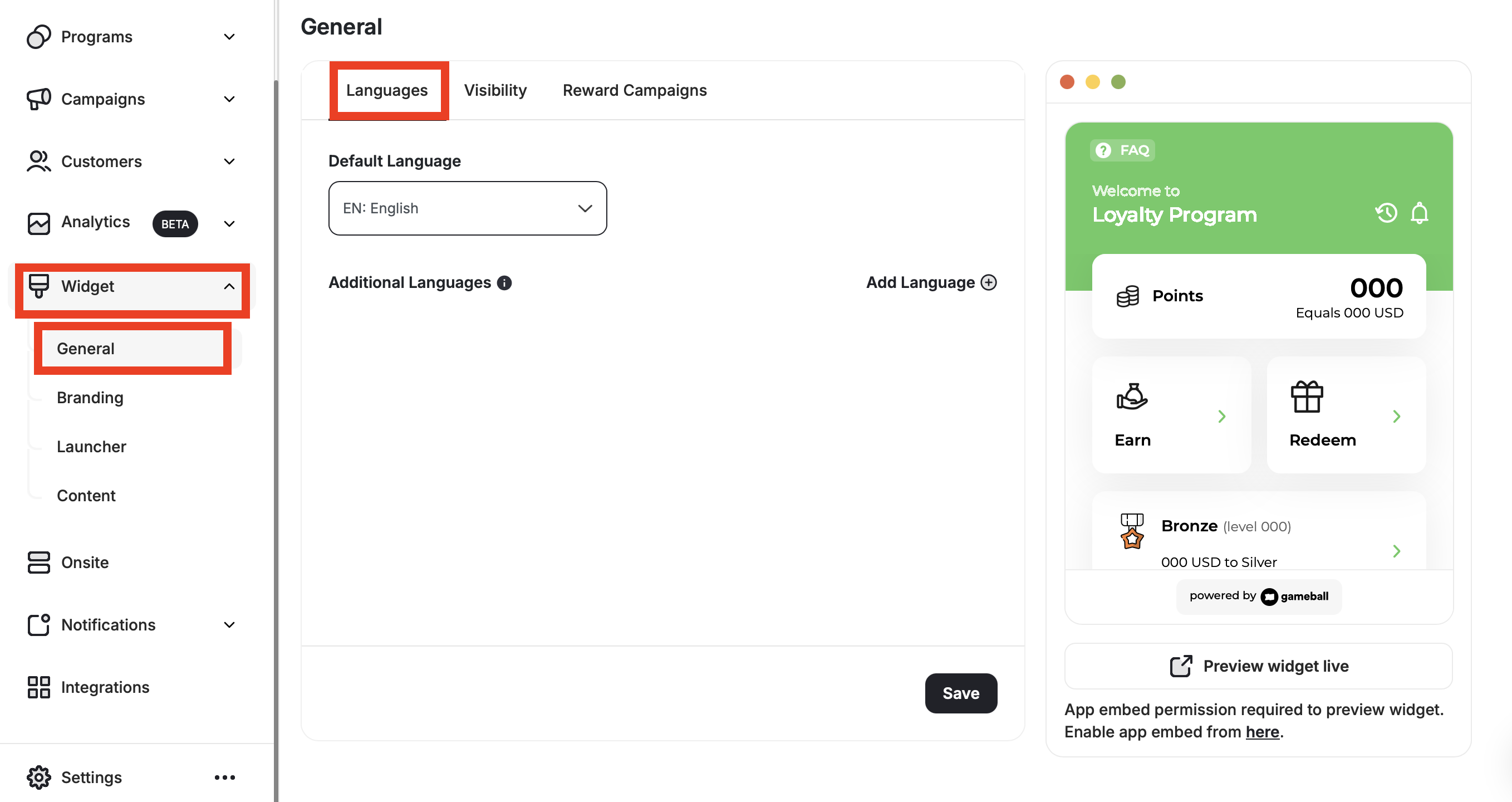The height and width of the screenshot is (802, 1512).
Task: Select the Onsite sidebar icon
Action: (38, 562)
